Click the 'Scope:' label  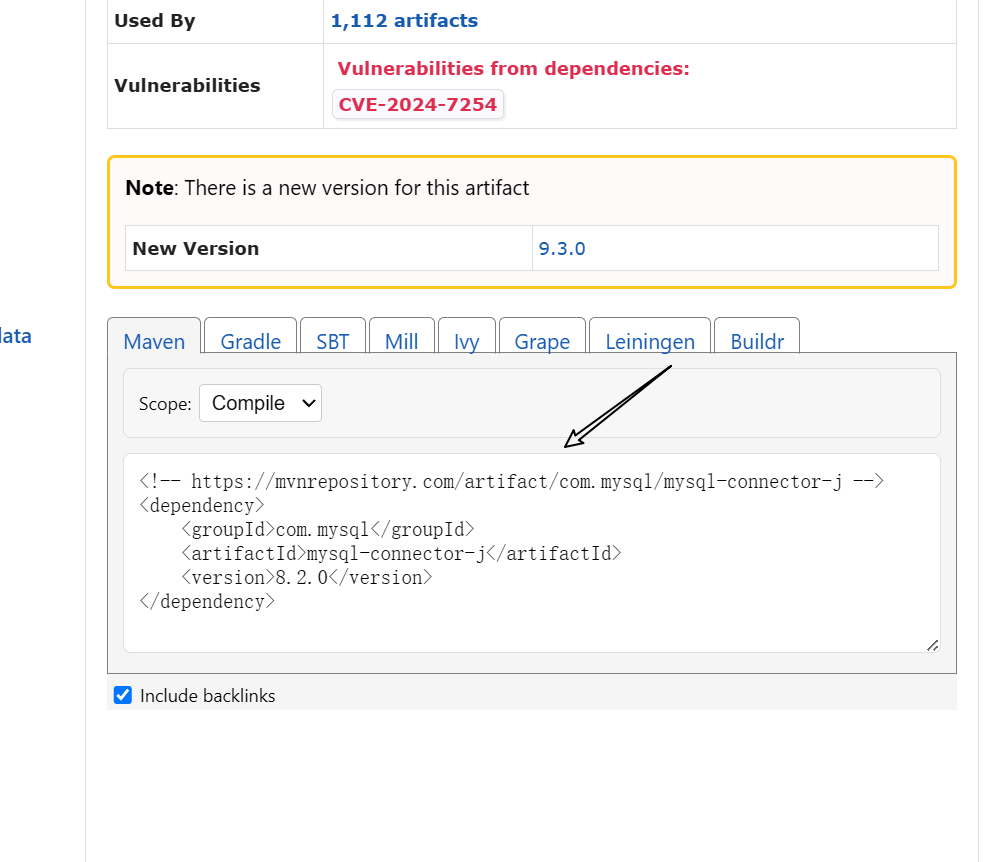click(x=165, y=404)
